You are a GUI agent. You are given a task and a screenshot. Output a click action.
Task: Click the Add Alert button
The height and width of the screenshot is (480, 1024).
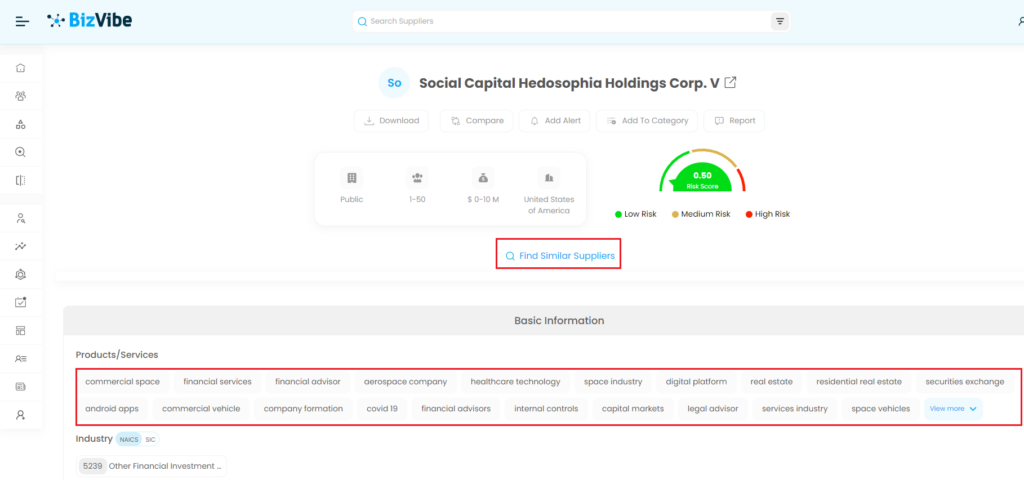553,121
